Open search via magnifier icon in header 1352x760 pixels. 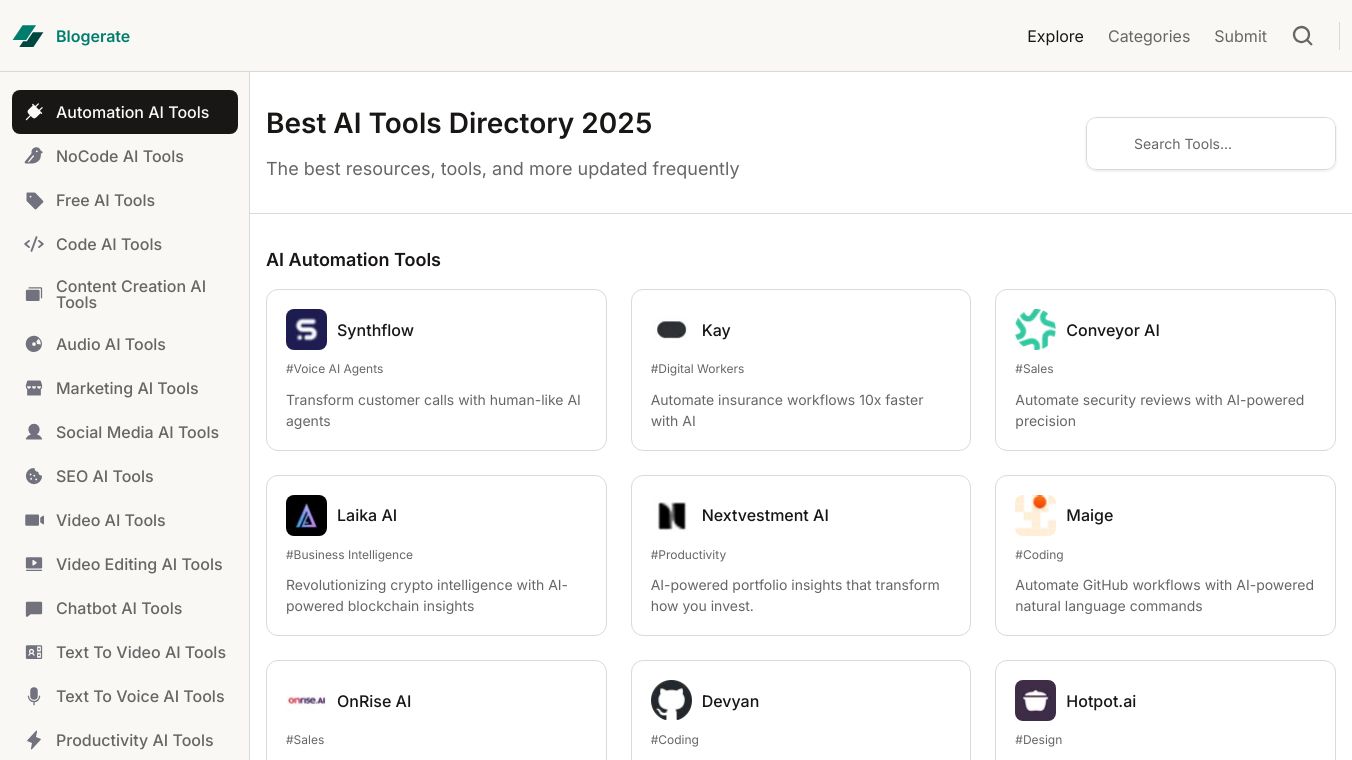point(1302,36)
